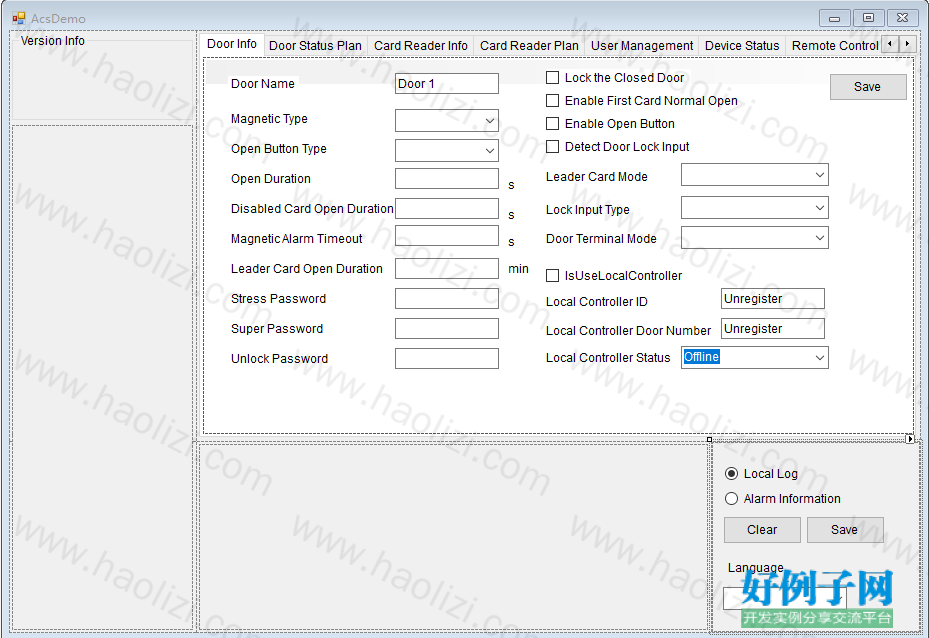Click the Disabled Card Open Duration field
The width and height of the screenshot is (929, 638).
tap(447, 209)
